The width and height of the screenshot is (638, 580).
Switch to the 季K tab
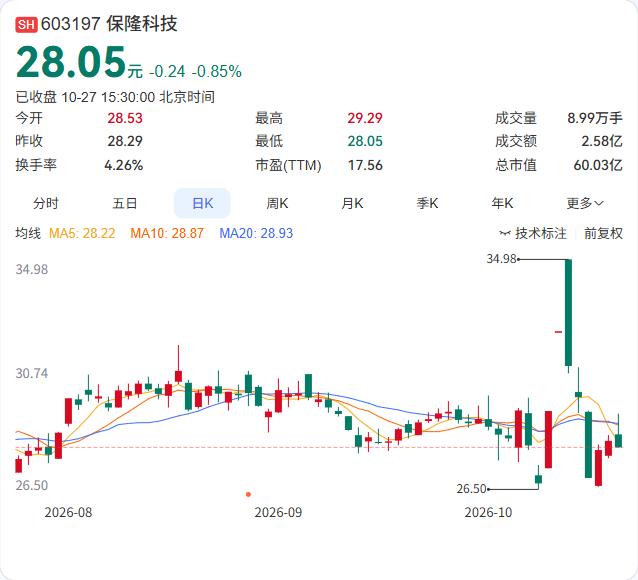coord(427,203)
